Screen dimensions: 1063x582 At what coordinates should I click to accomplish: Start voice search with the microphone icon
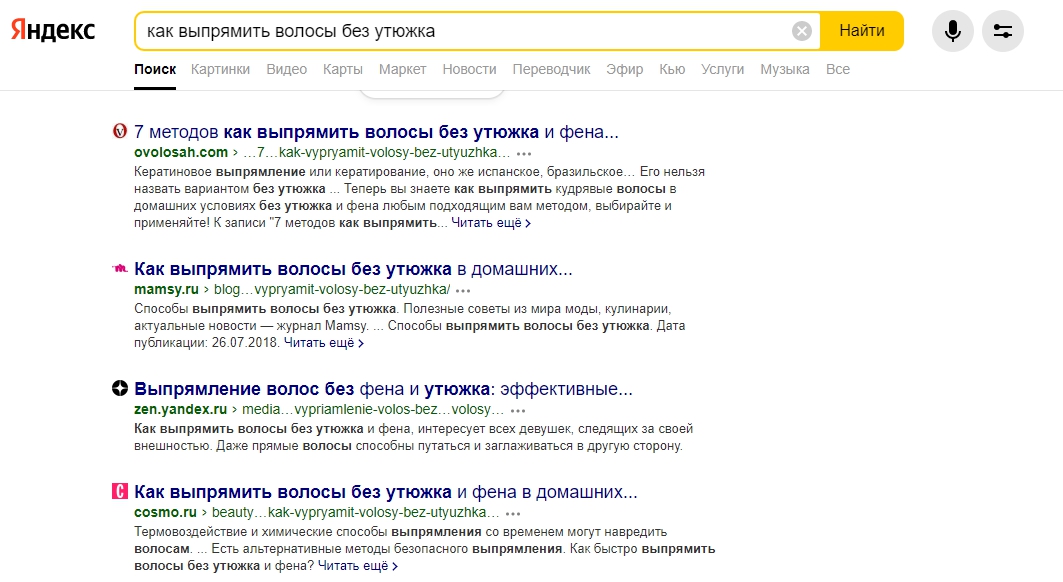(x=952, y=31)
